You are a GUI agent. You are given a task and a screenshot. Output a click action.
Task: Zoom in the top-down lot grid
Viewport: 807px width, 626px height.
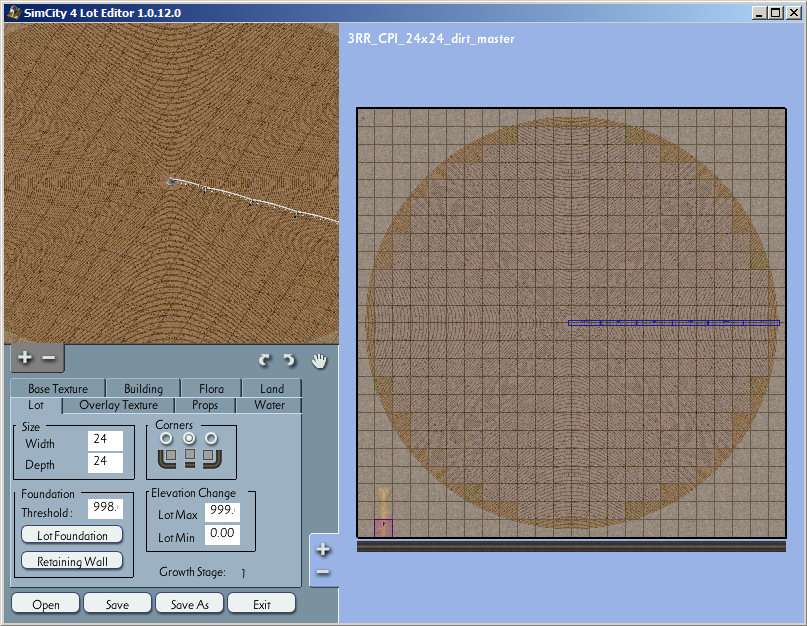pyautogui.click(x=323, y=550)
